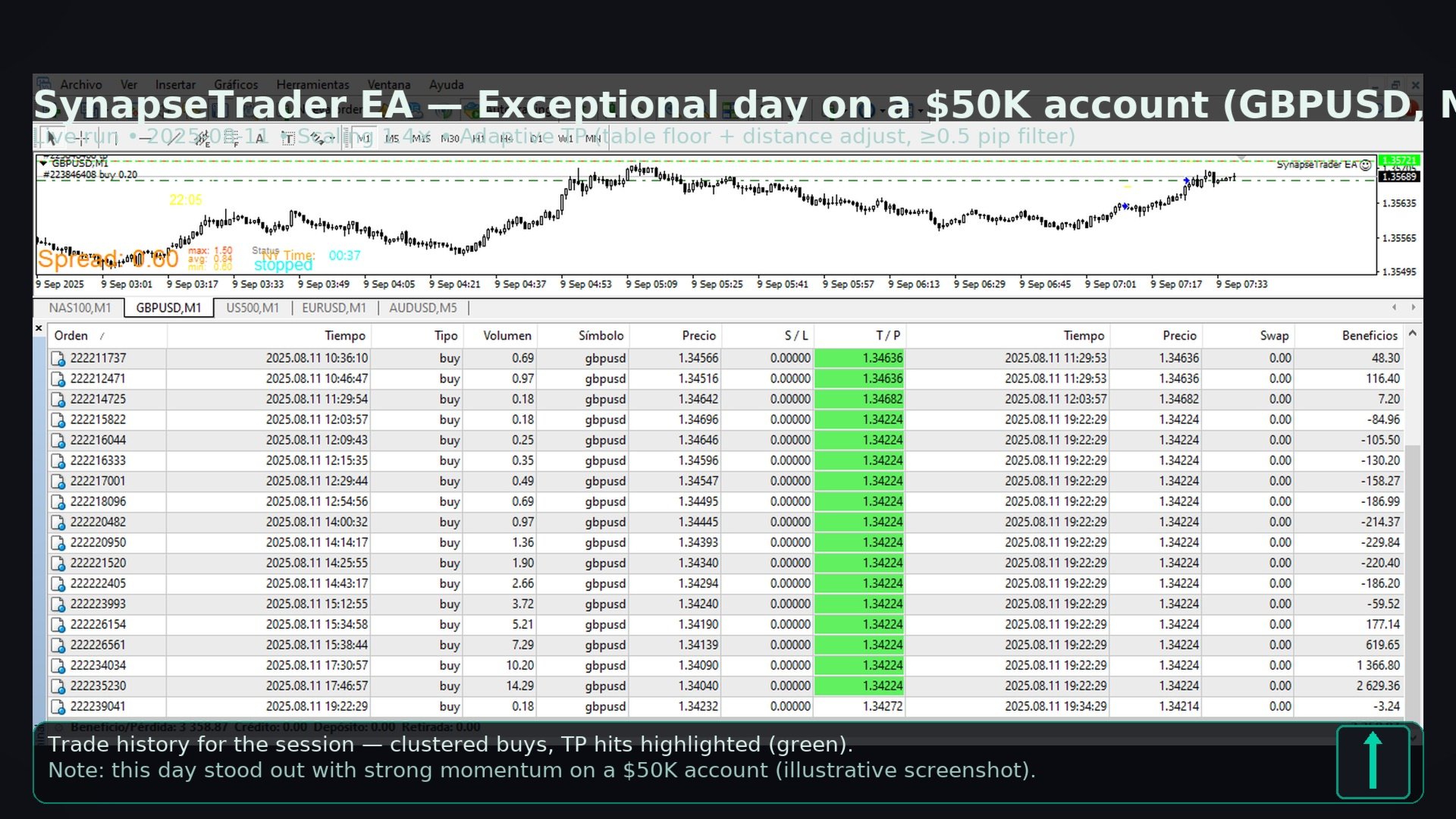Switch to the AUDUSD,M5 chart tab
Image resolution: width=1456 pixels, height=819 pixels.
tap(423, 308)
